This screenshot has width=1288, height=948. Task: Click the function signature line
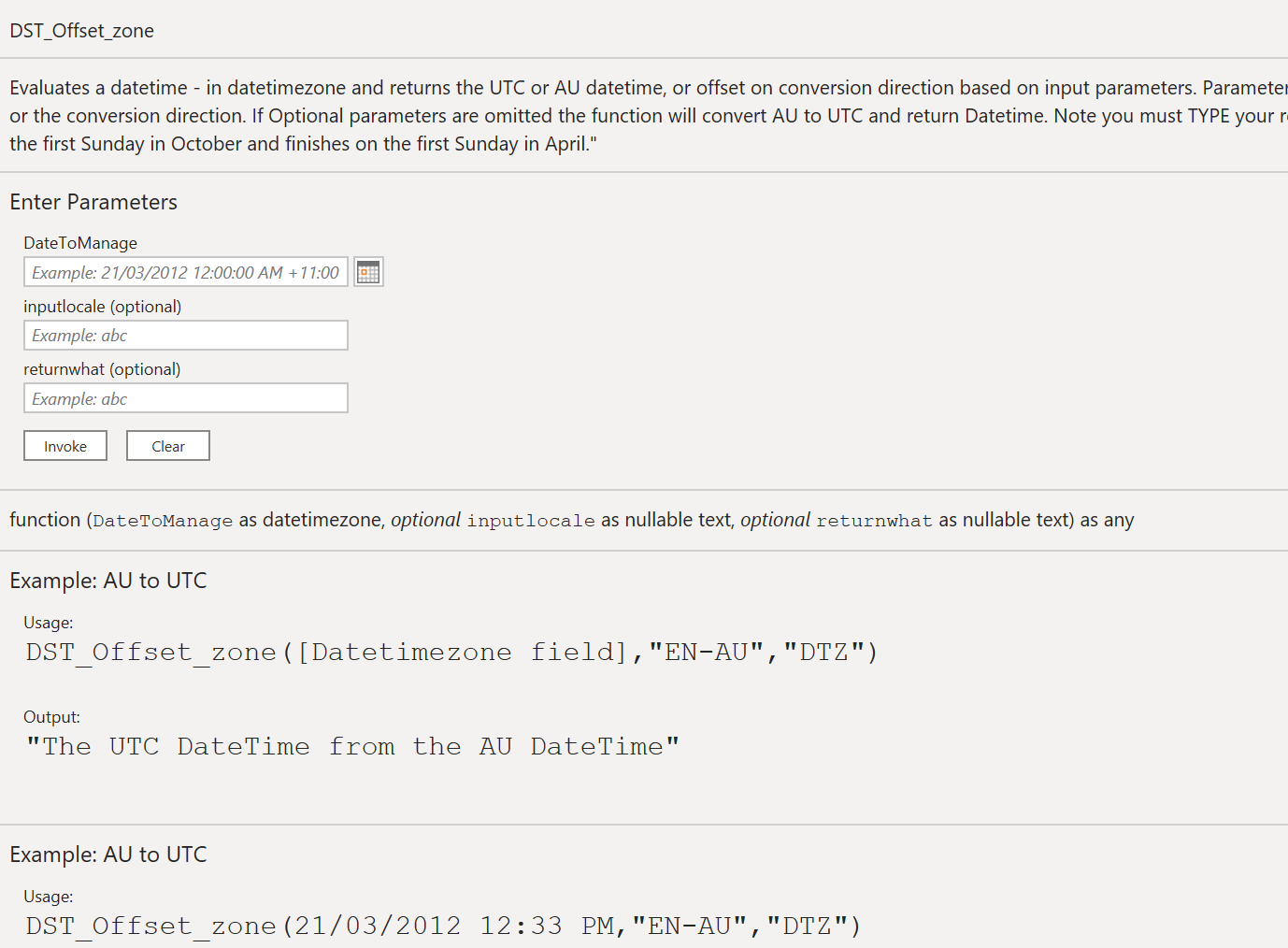click(572, 520)
